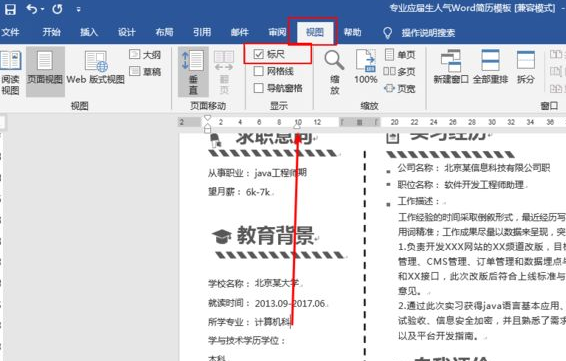Switch to 阅读视图 reading mode
The height and width of the screenshot is (361, 566).
(10, 71)
